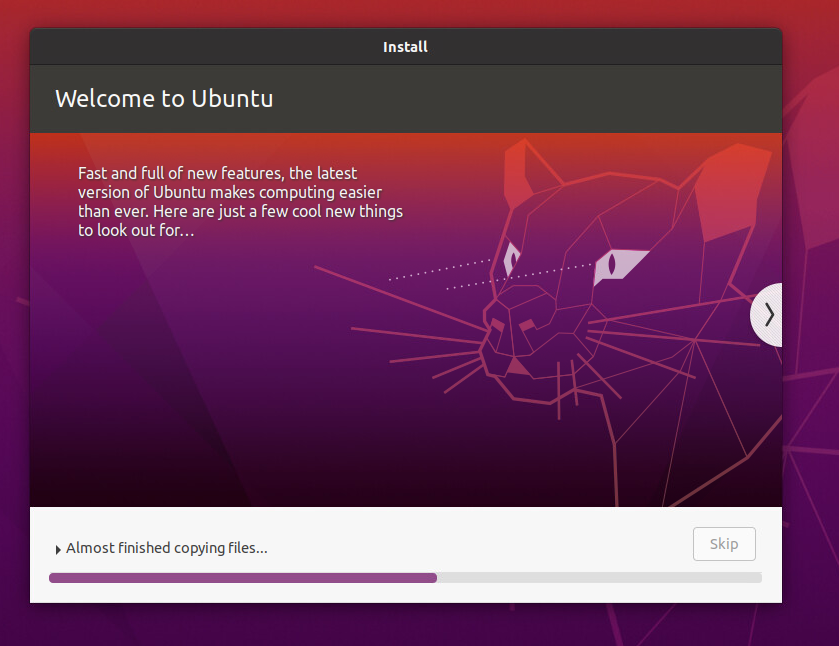Click the 'Install' window title bar
The image size is (839, 646).
click(406, 47)
